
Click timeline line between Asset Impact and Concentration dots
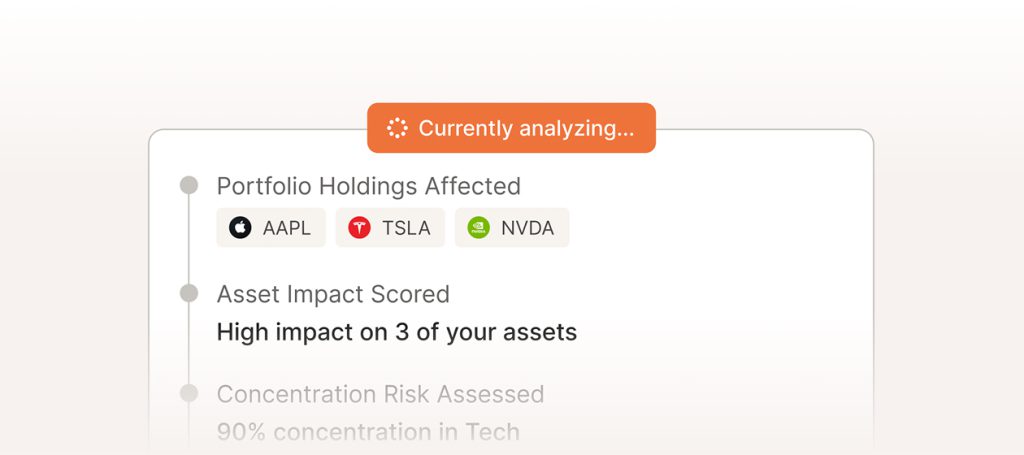(x=188, y=345)
